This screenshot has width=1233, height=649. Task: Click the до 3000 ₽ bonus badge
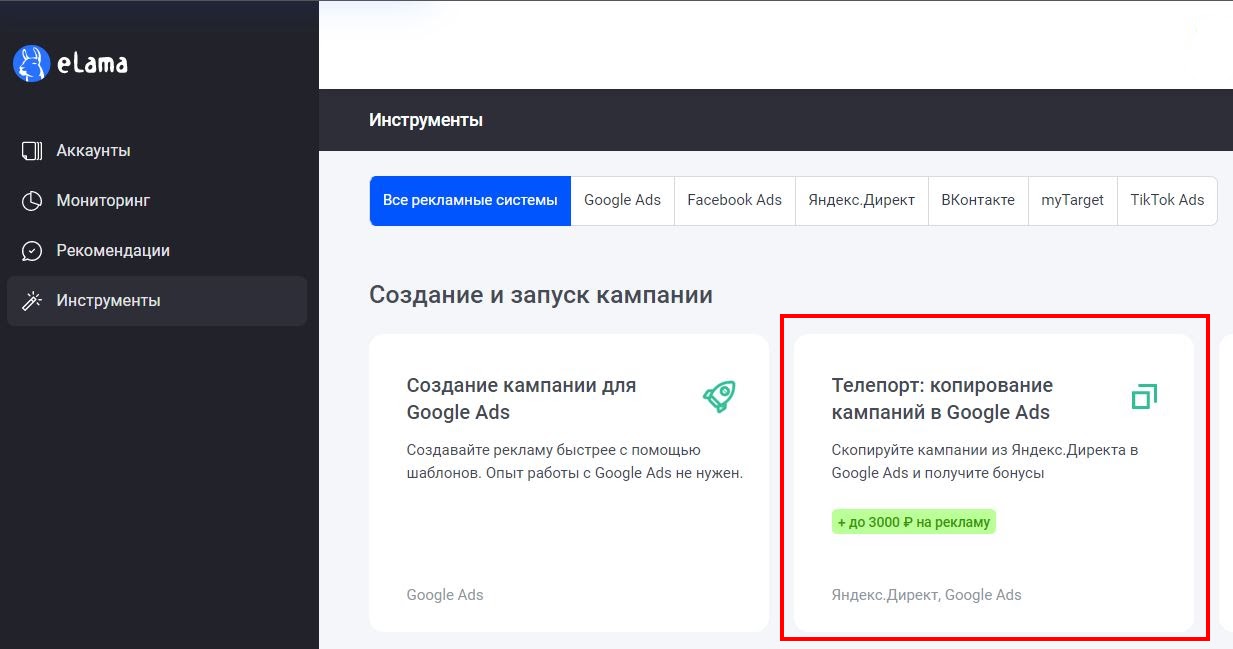point(913,521)
